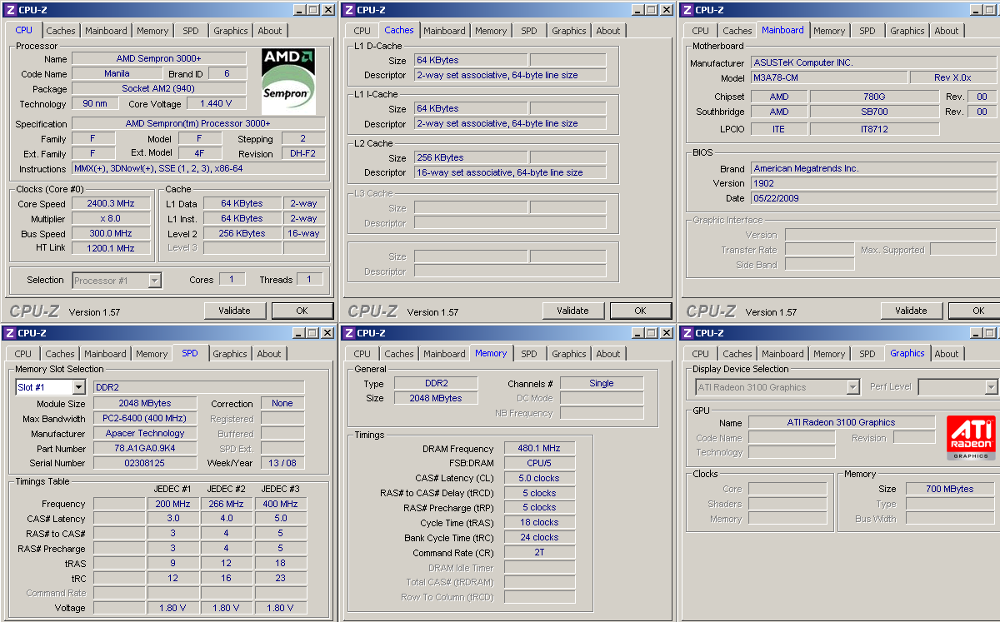Click the 02308125 serial number field

(x=145, y=463)
